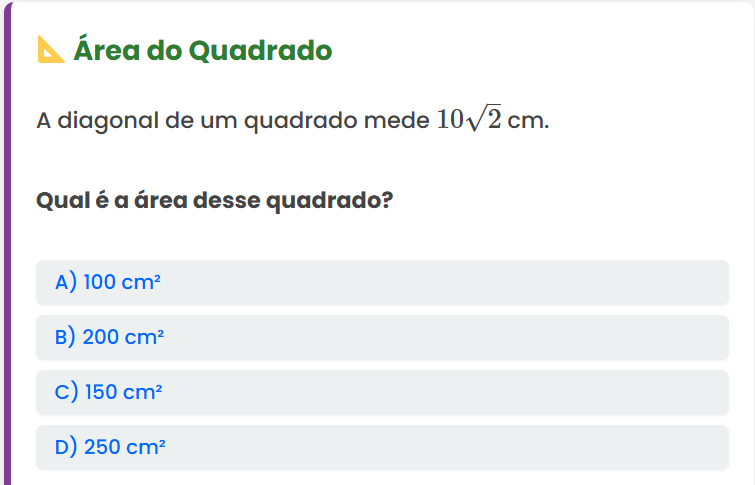Mark answer D) 250 cm² as your choice
Image resolution: width=755 pixels, height=485 pixels.
pos(382,448)
